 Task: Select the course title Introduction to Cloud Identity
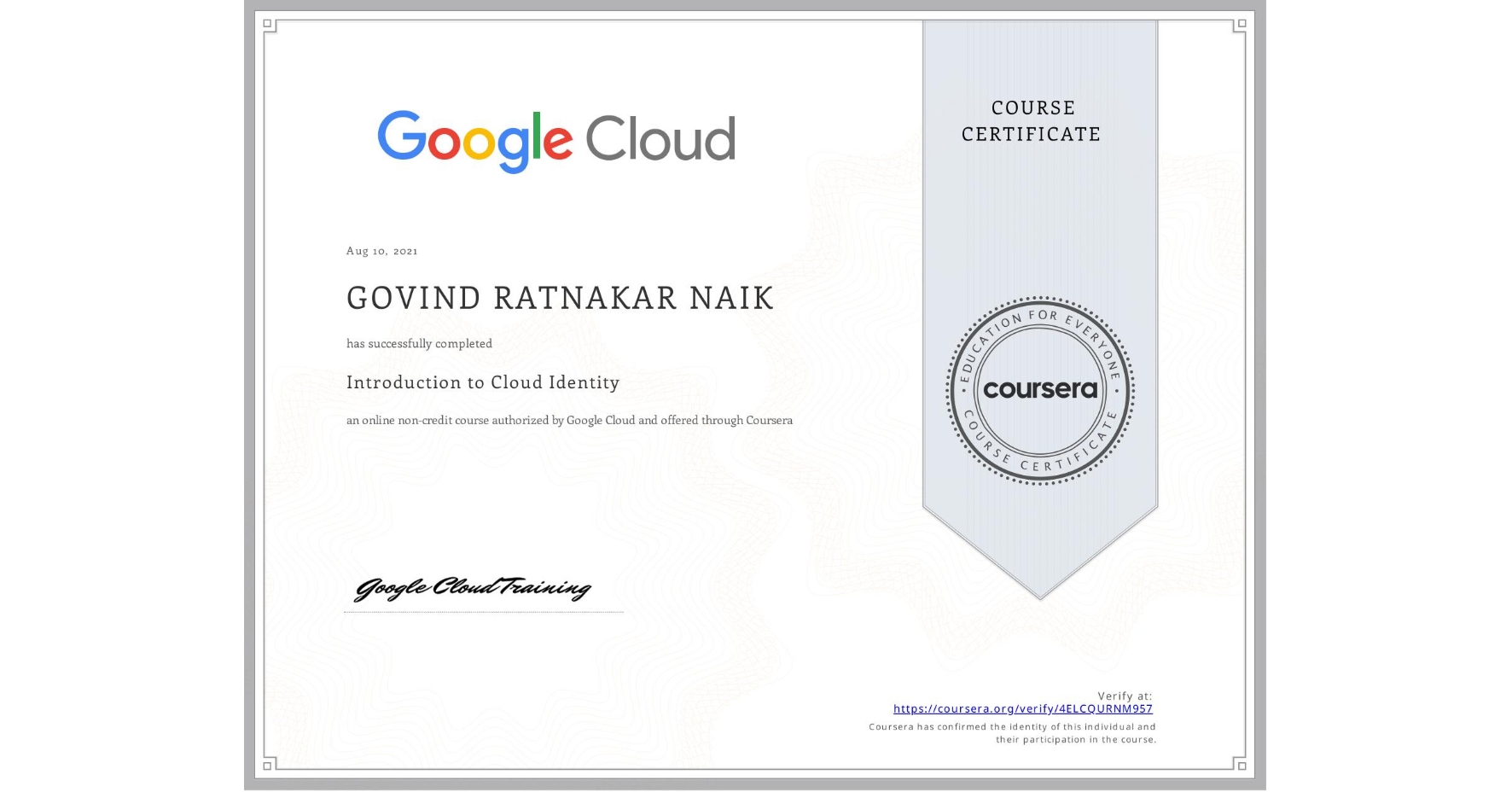coord(483,383)
